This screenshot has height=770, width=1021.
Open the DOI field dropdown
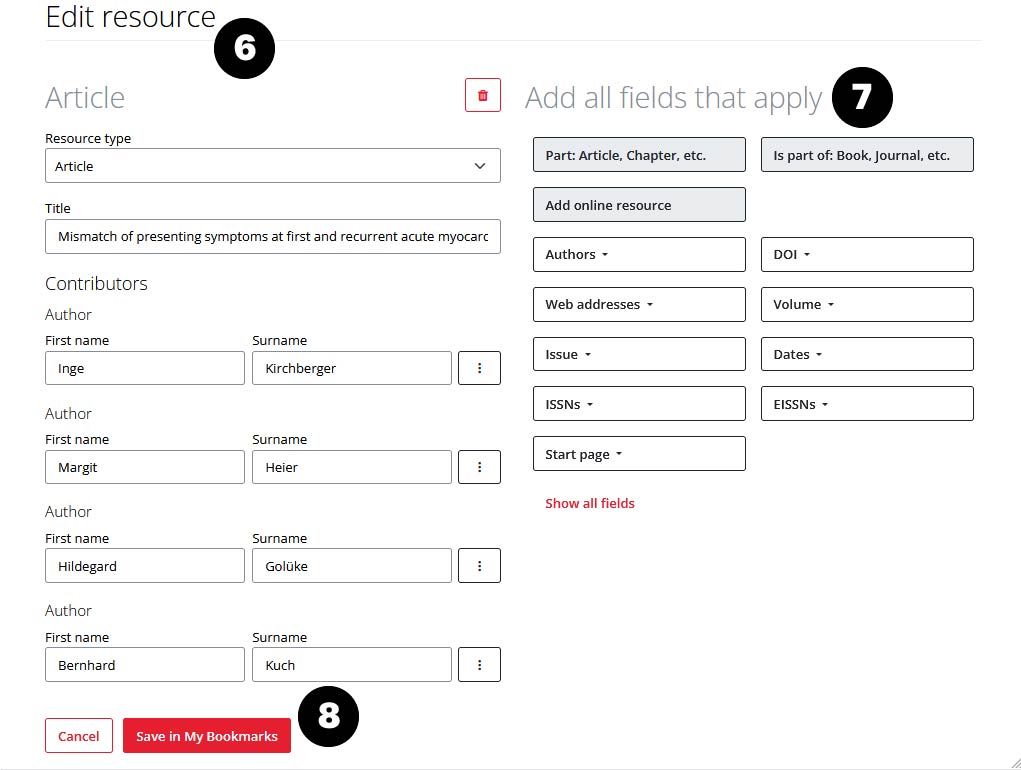[x=867, y=255]
